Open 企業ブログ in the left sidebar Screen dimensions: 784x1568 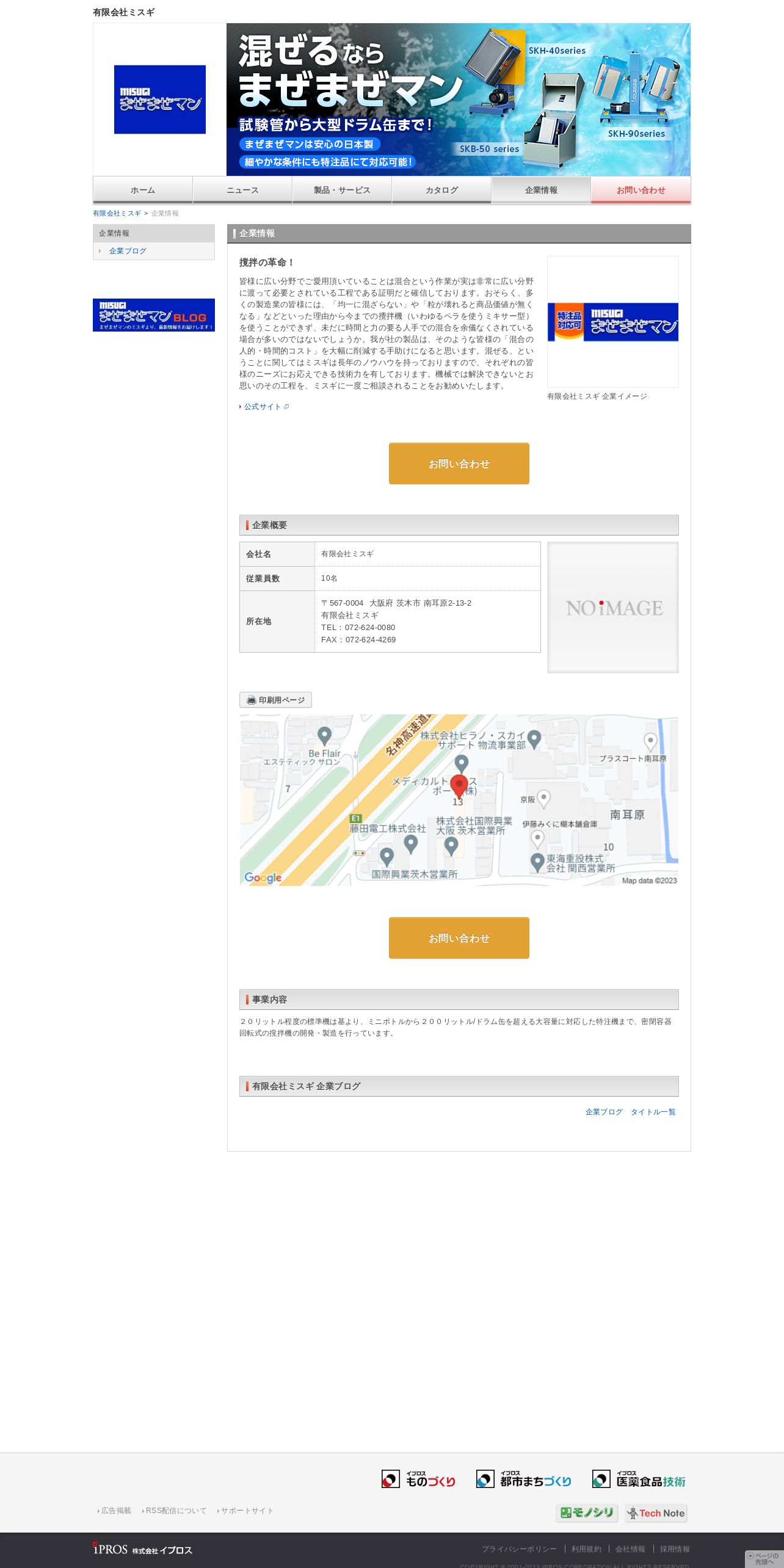pyautogui.click(x=128, y=251)
